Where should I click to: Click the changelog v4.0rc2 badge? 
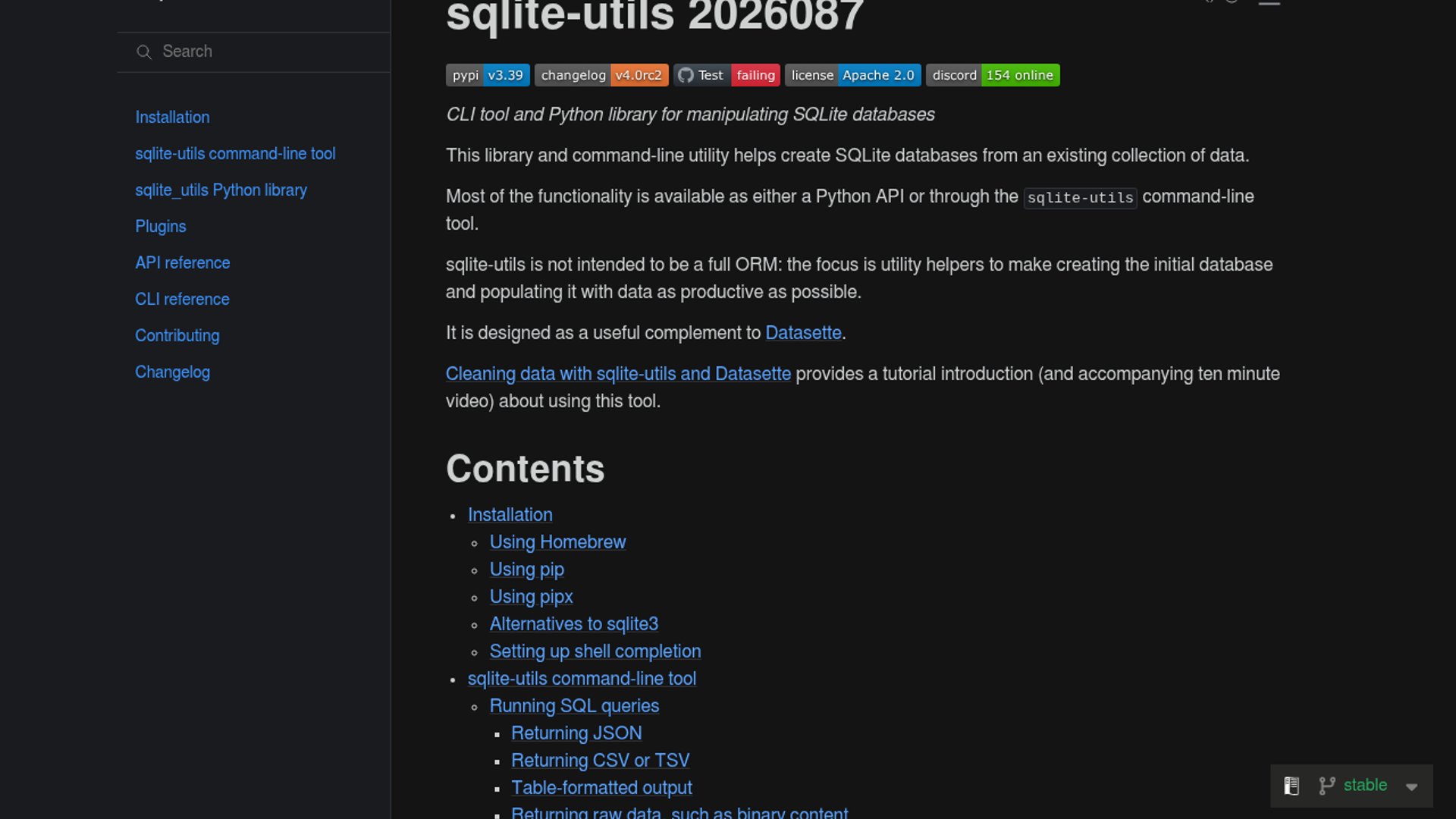pyautogui.click(x=601, y=75)
